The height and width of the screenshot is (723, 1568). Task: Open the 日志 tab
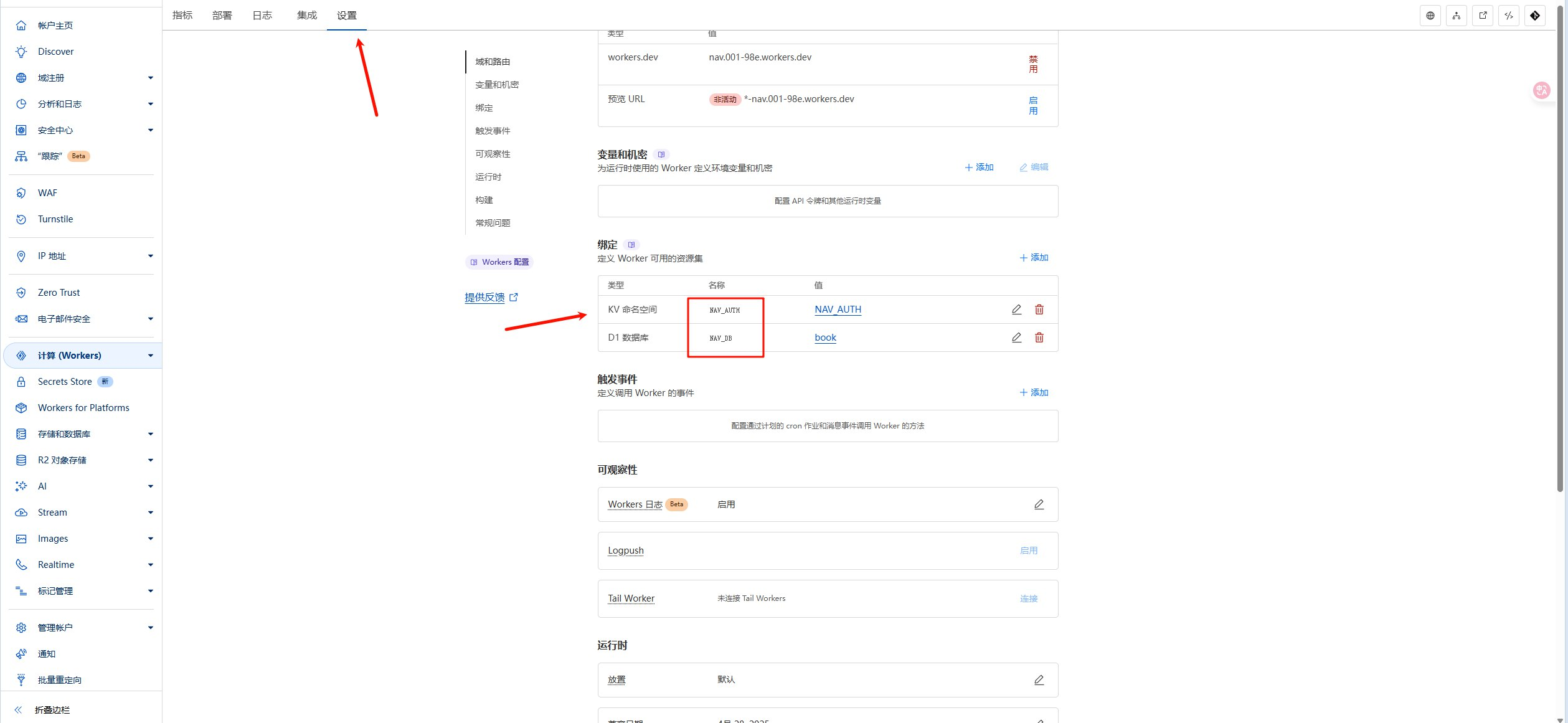tap(262, 16)
